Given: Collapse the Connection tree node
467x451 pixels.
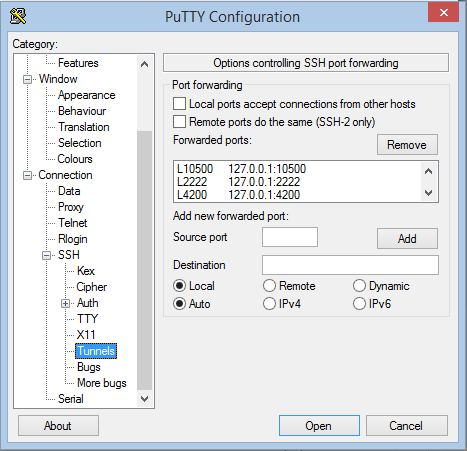Looking at the screenshot, I should tap(27, 175).
